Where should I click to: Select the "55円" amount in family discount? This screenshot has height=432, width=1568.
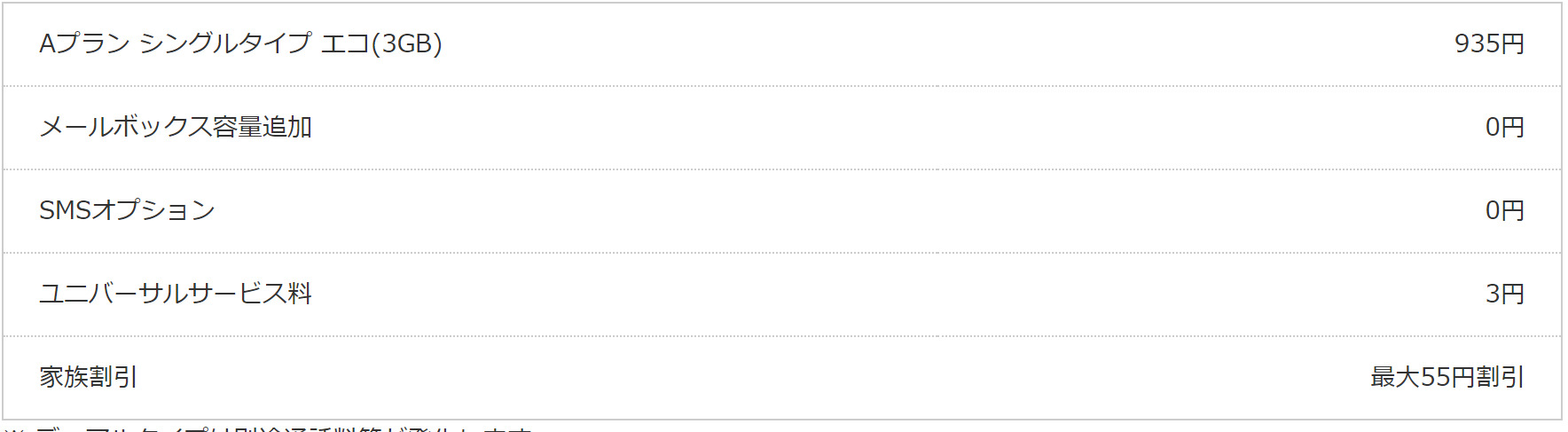1447,377
